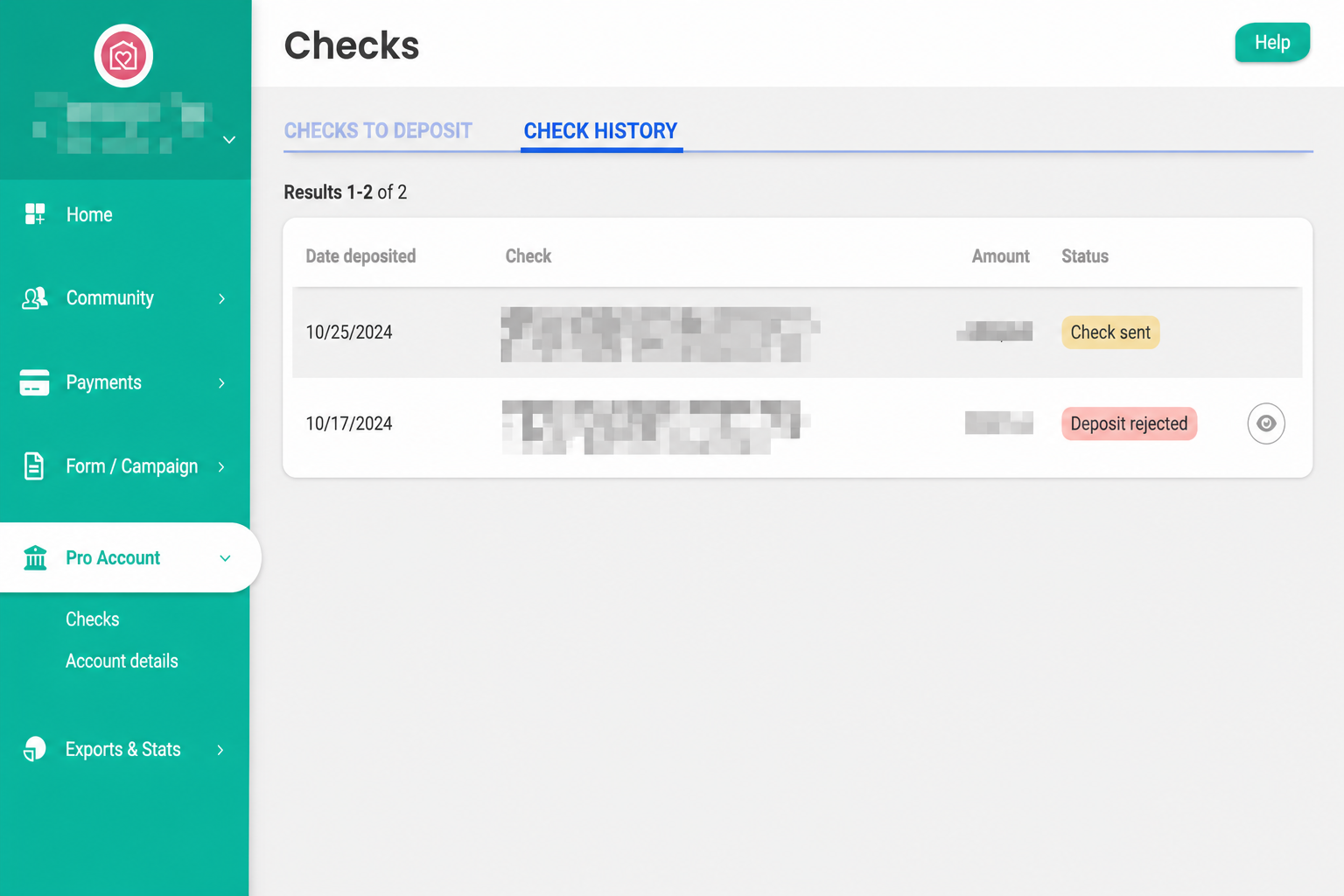
Task: Select the Deposit rejected status badge
Action: [1129, 423]
